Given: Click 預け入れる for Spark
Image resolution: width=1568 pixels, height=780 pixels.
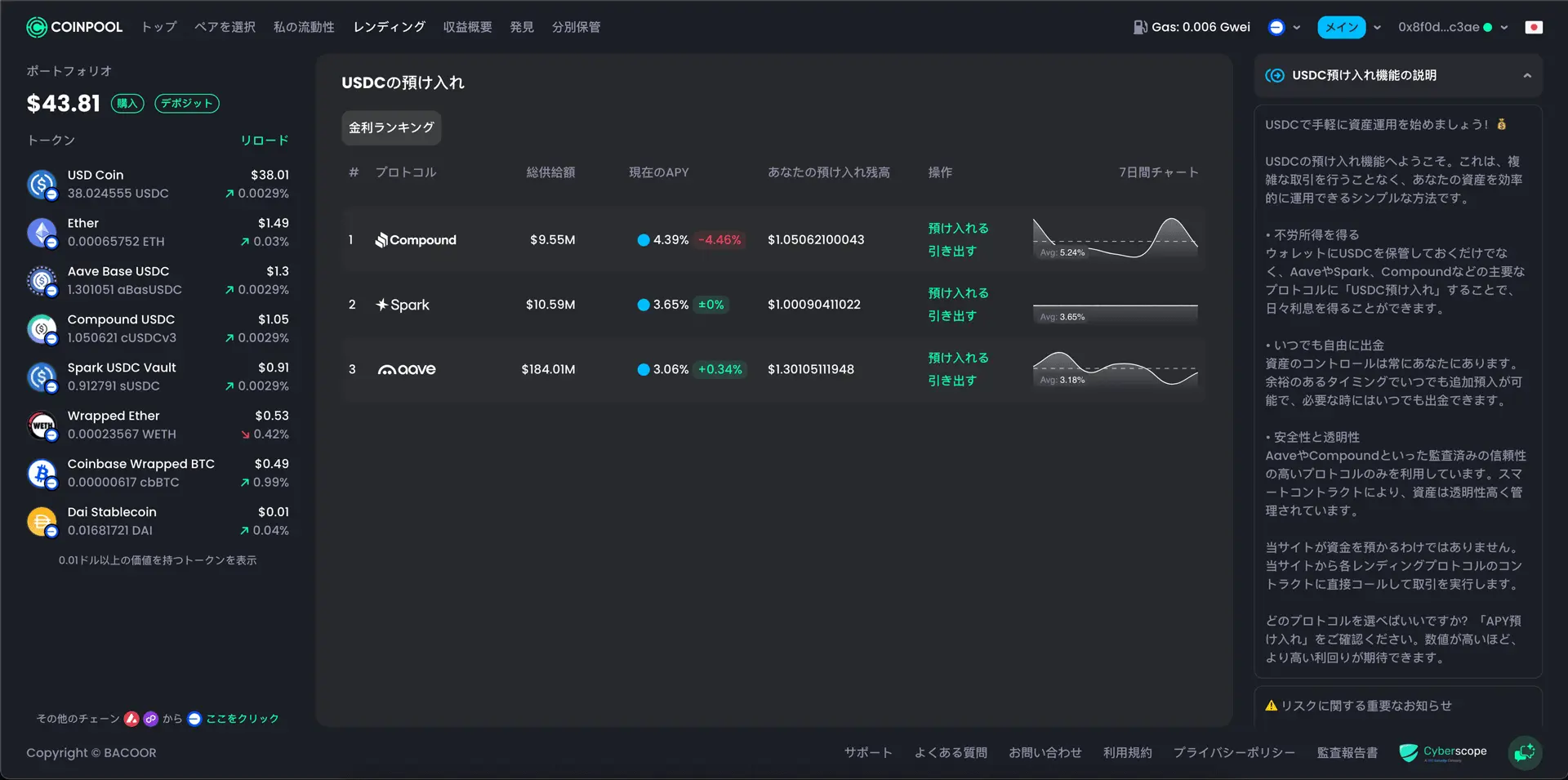Looking at the screenshot, I should pyautogui.click(x=958, y=292).
